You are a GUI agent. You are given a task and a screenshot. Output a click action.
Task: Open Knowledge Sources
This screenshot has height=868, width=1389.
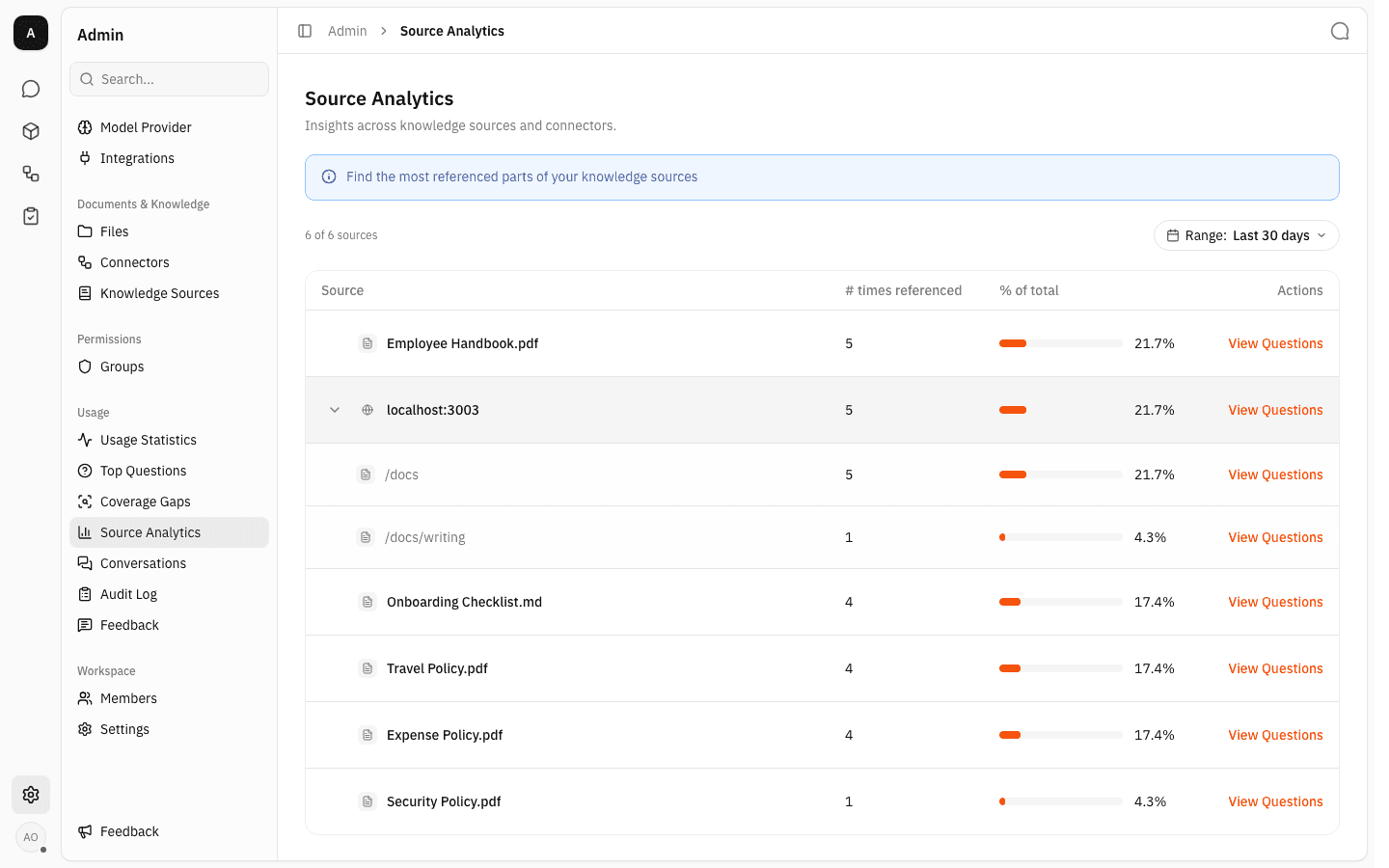tap(169, 293)
